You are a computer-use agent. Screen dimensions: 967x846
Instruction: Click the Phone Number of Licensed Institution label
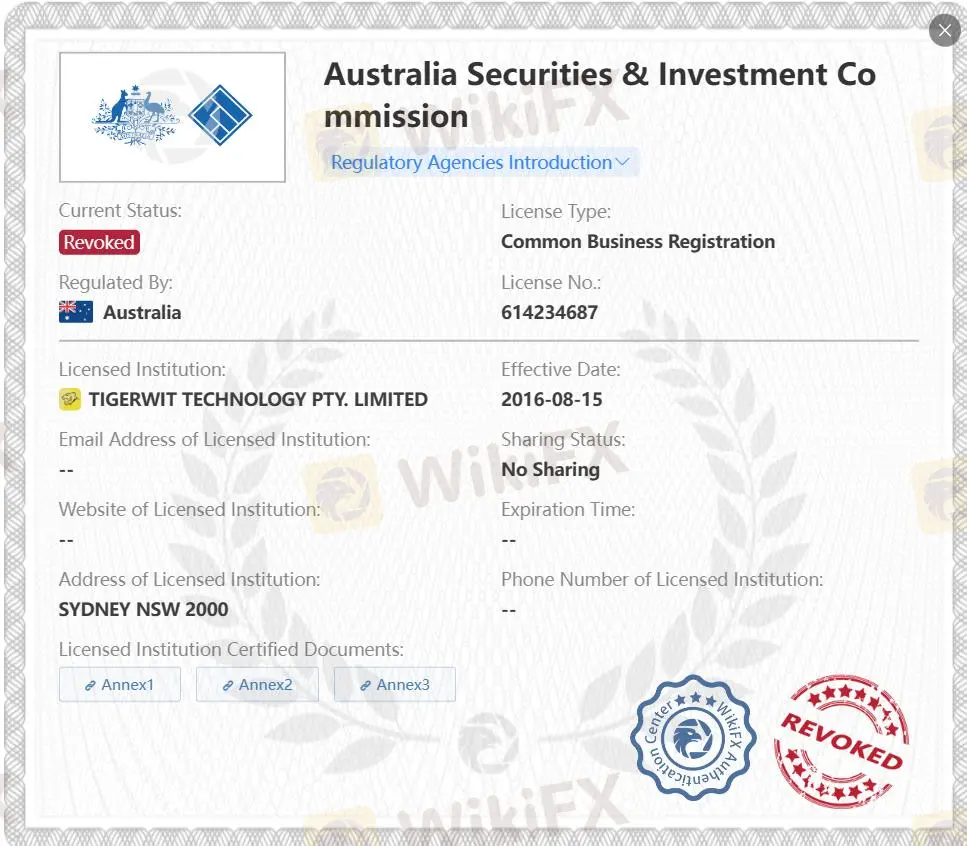[x=662, y=580]
